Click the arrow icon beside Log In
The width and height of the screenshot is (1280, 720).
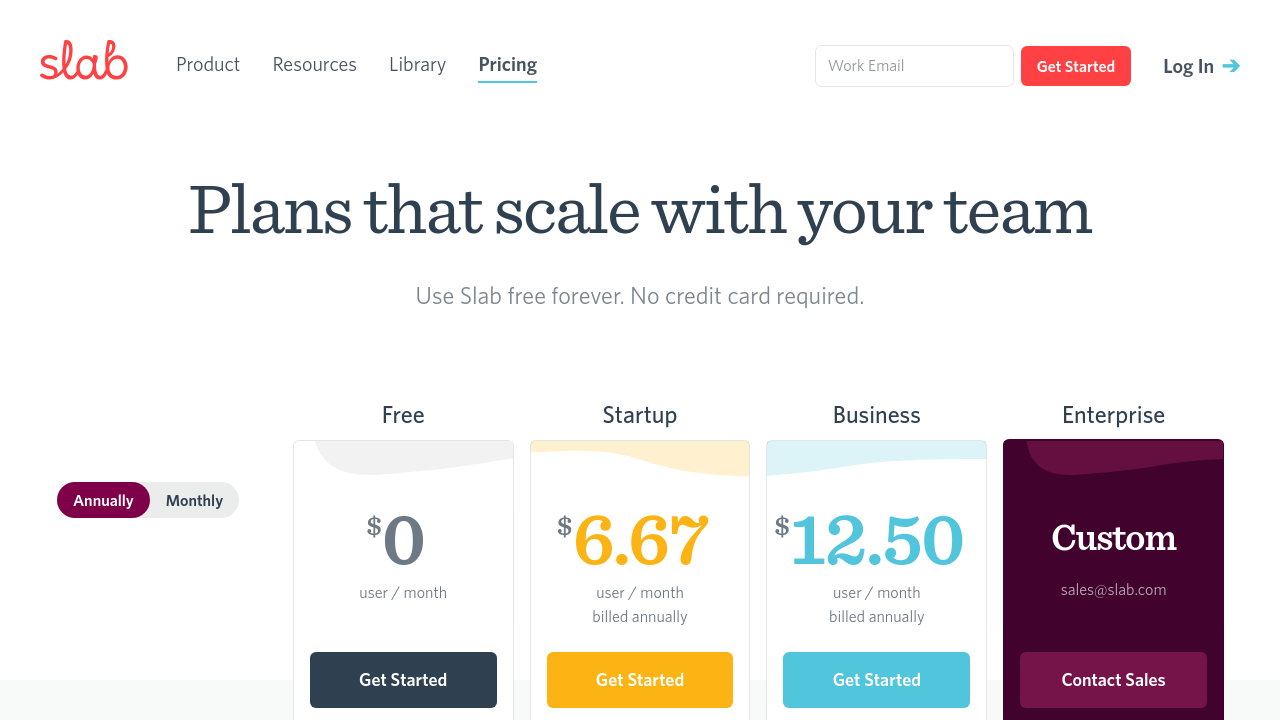(x=1231, y=66)
